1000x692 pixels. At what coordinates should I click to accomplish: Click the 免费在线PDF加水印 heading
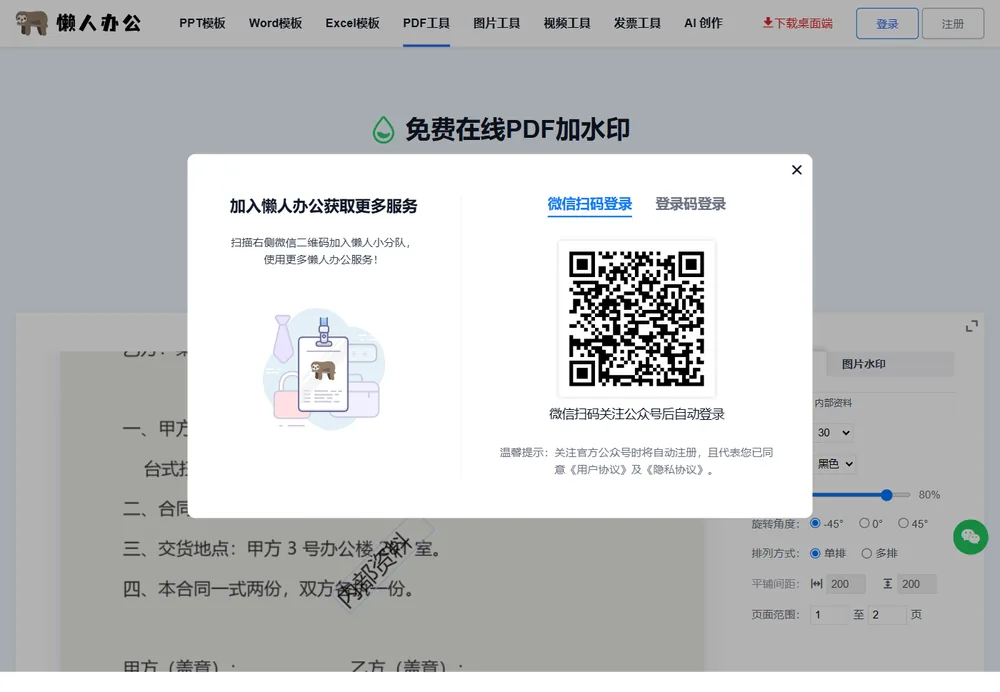tap(517, 129)
